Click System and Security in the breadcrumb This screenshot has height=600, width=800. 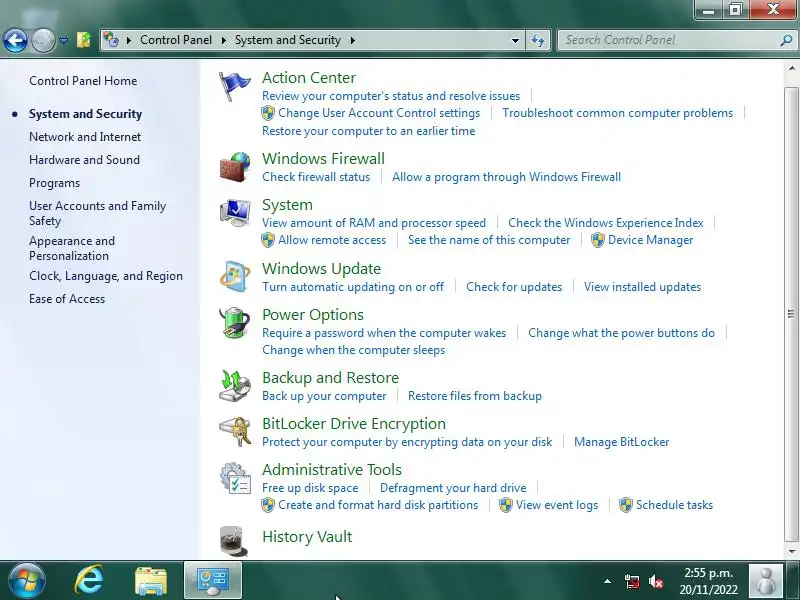pos(288,40)
